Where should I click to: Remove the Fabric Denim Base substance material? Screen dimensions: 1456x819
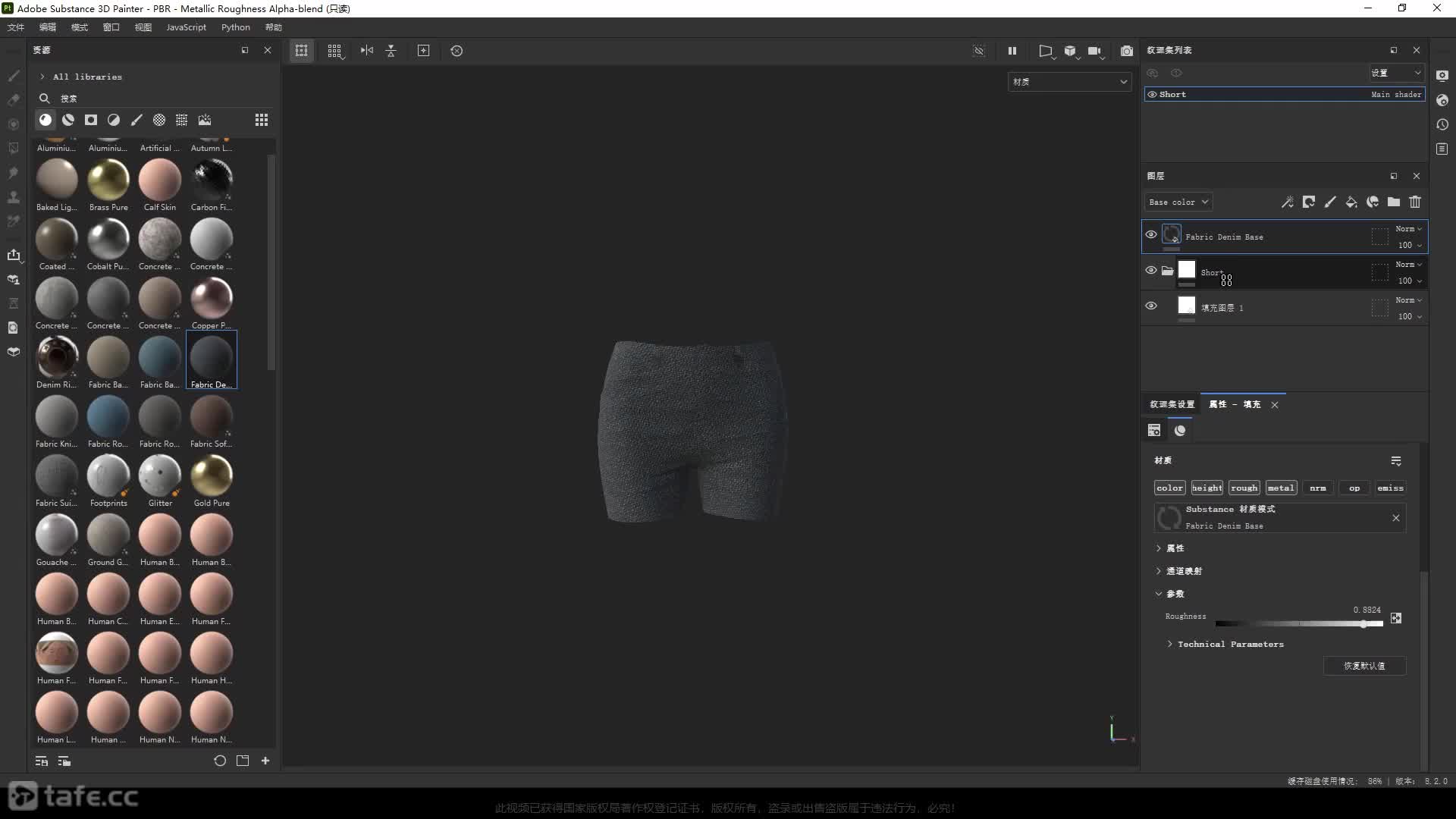click(1396, 518)
